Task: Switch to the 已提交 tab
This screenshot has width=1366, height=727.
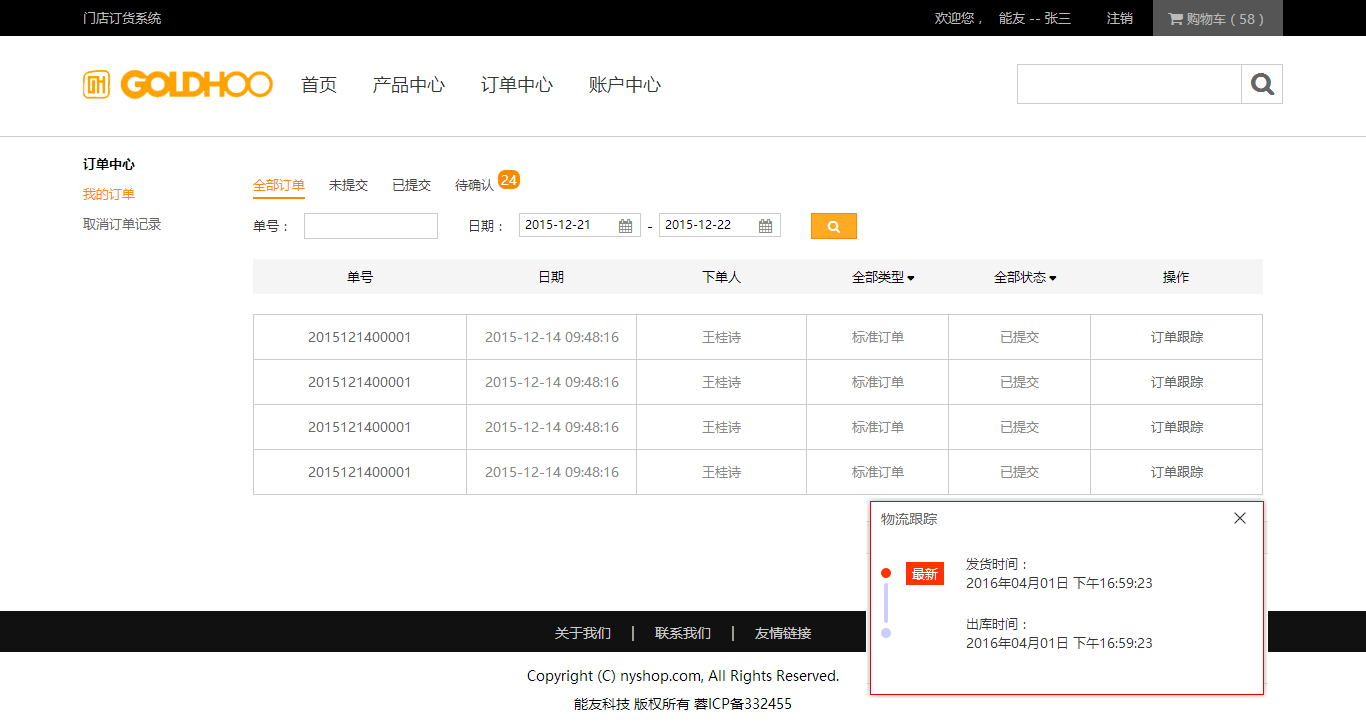Action: [x=411, y=185]
